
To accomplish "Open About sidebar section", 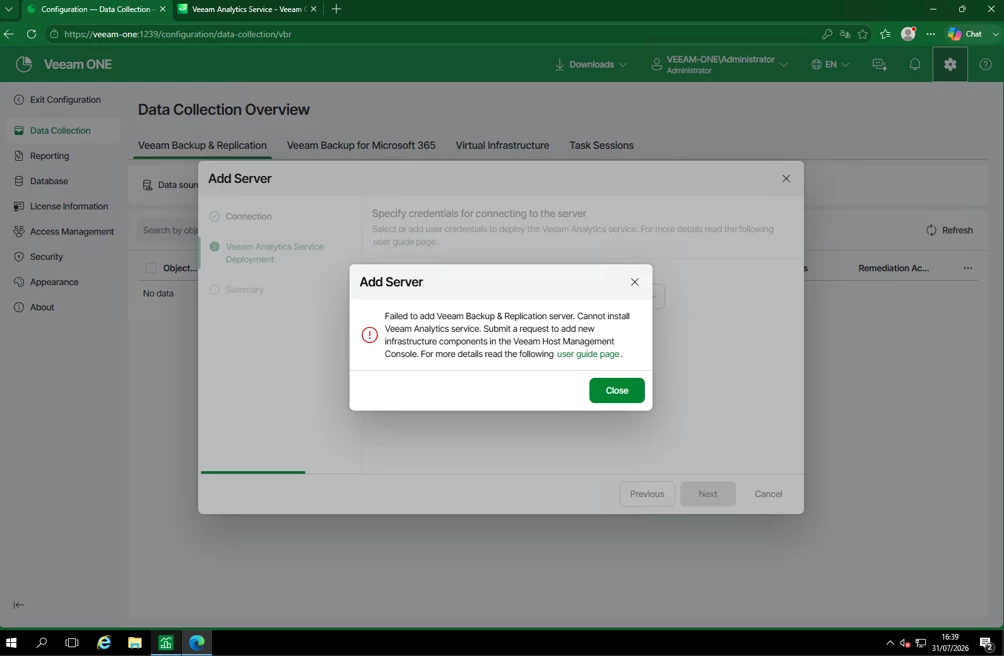I will tap(34, 307).
